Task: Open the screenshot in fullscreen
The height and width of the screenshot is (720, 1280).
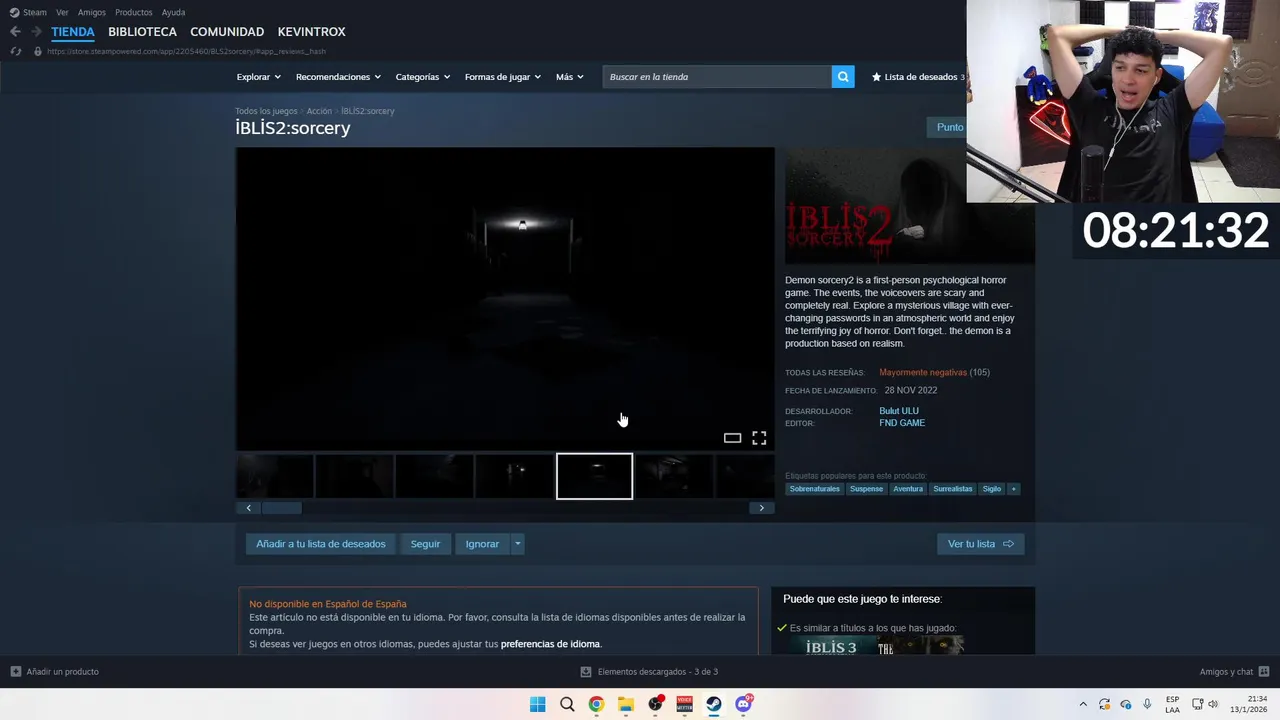Action: tap(759, 438)
